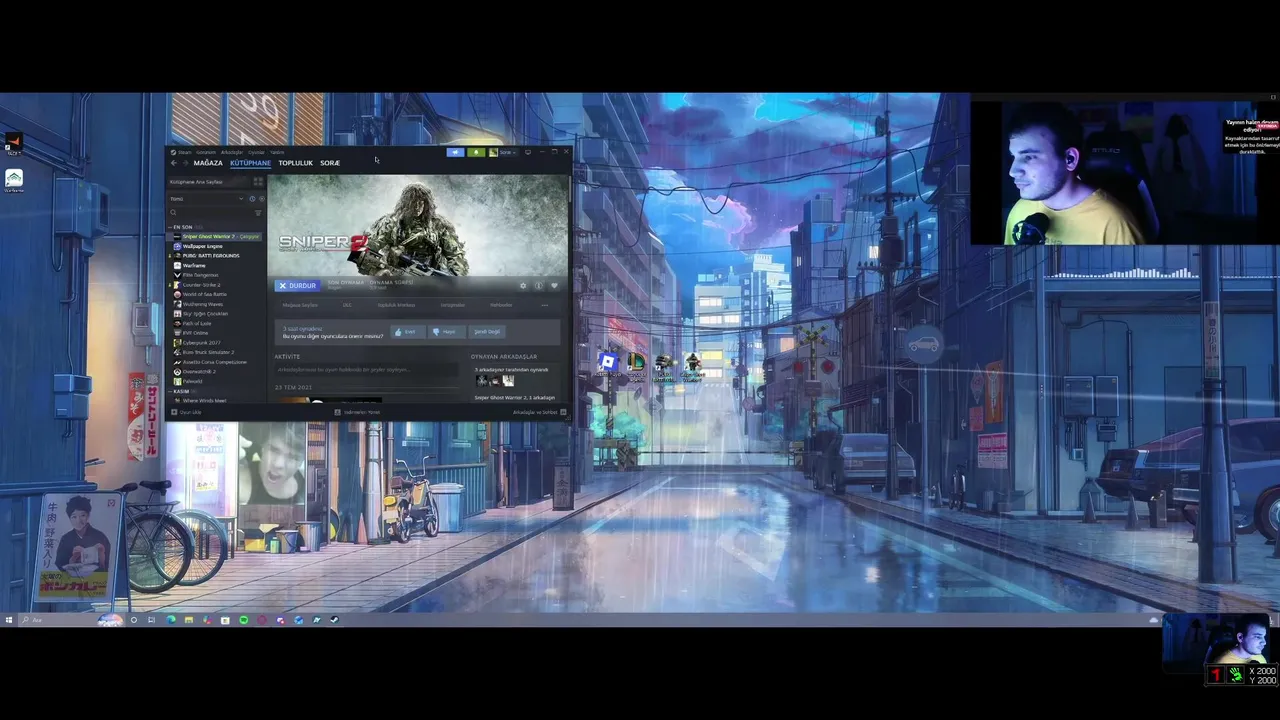Open game settings gear icon
This screenshot has height=720, width=1280.
pos(522,286)
